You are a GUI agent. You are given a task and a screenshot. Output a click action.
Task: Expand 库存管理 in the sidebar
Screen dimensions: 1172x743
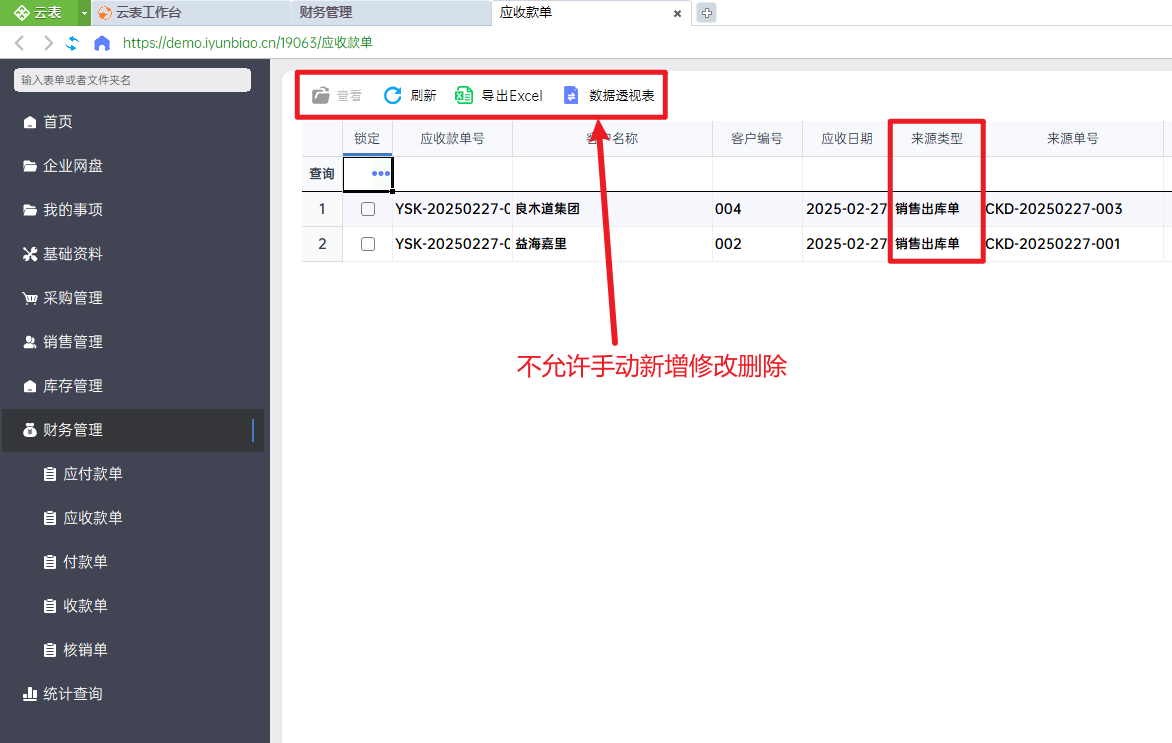click(133, 386)
